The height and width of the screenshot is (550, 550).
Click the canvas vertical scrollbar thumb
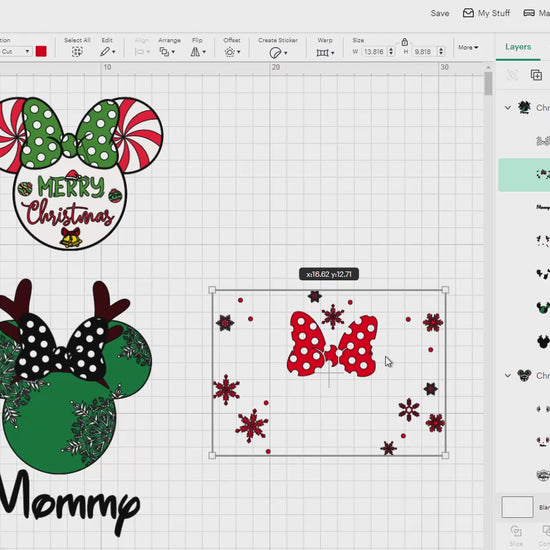488,84
